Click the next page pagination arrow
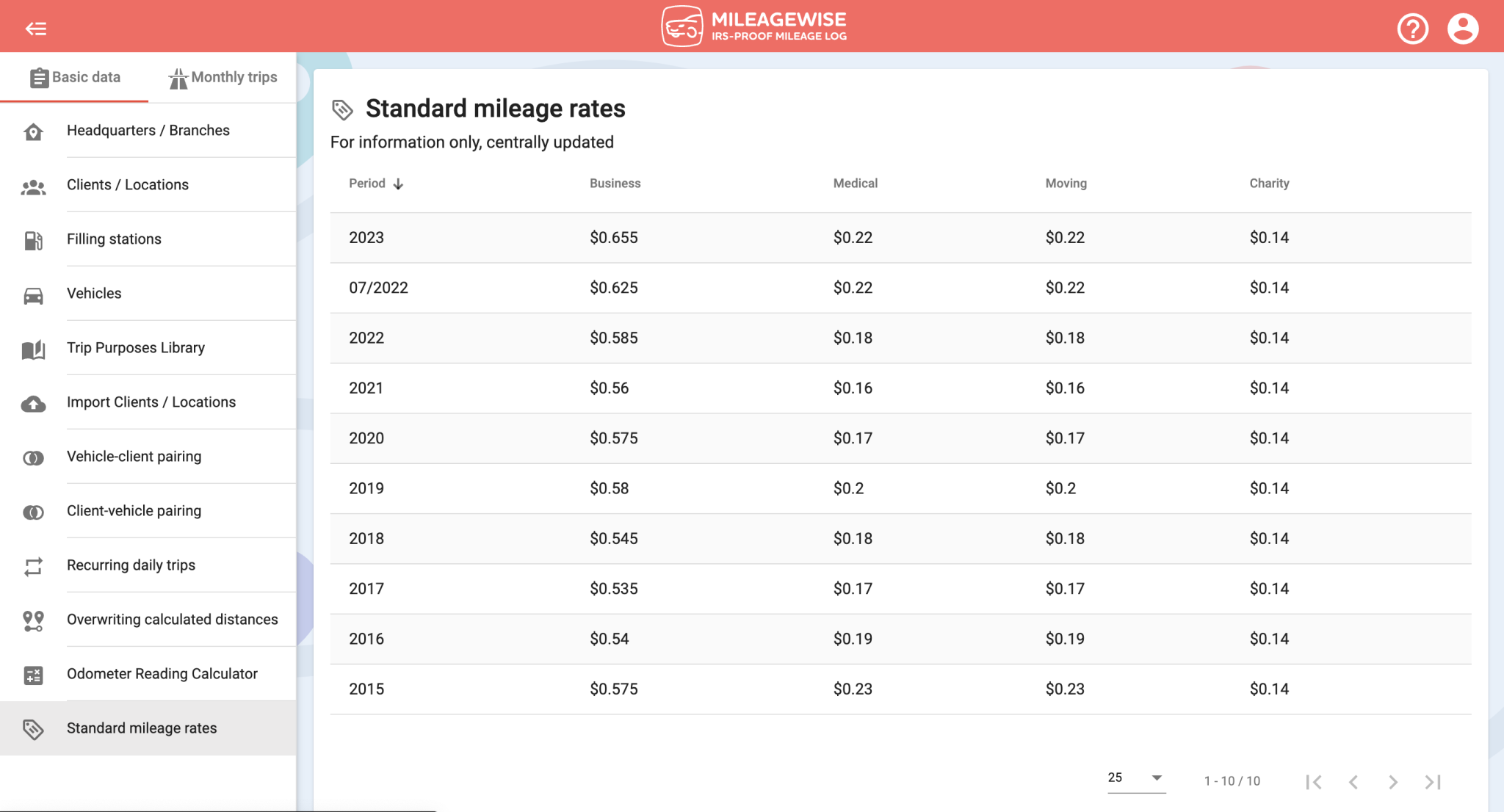The width and height of the screenshot is (1504, 812). tap(1393, 781)
